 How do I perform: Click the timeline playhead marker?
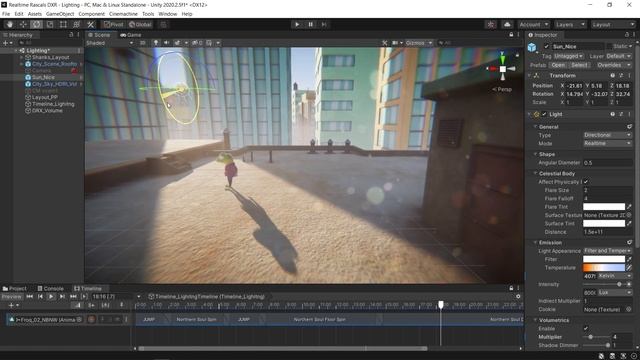pos(441,305)
